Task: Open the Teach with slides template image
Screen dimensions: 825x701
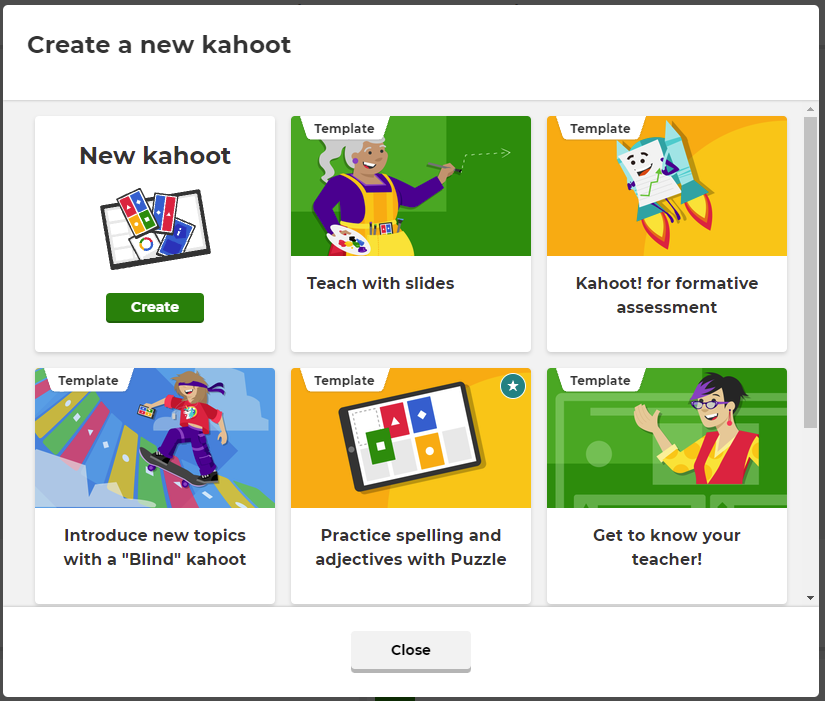Action: click(410, 186)
